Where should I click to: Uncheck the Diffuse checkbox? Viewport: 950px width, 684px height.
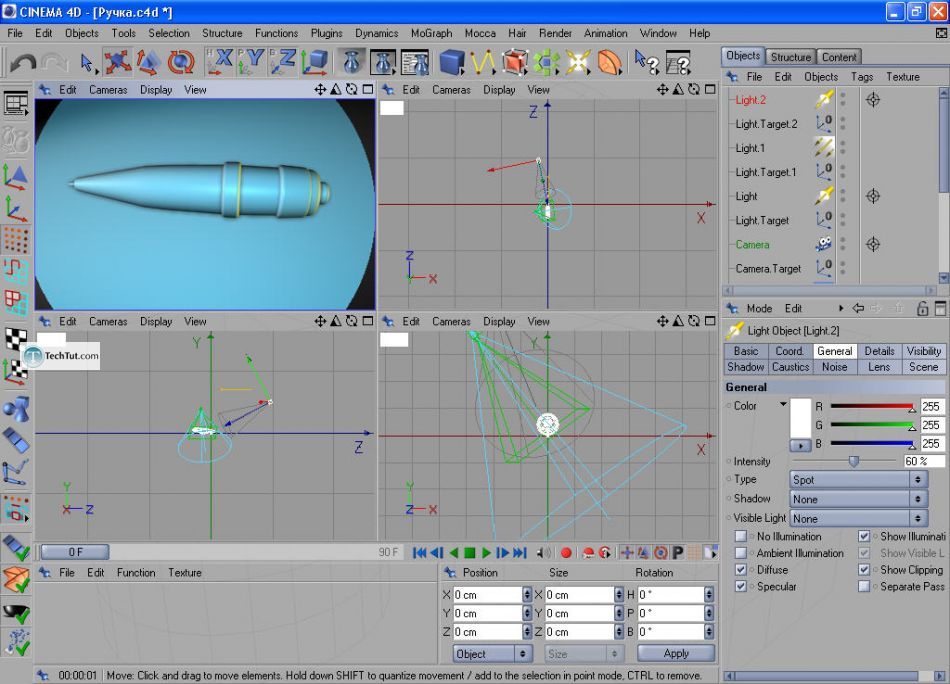coord(741,570)
